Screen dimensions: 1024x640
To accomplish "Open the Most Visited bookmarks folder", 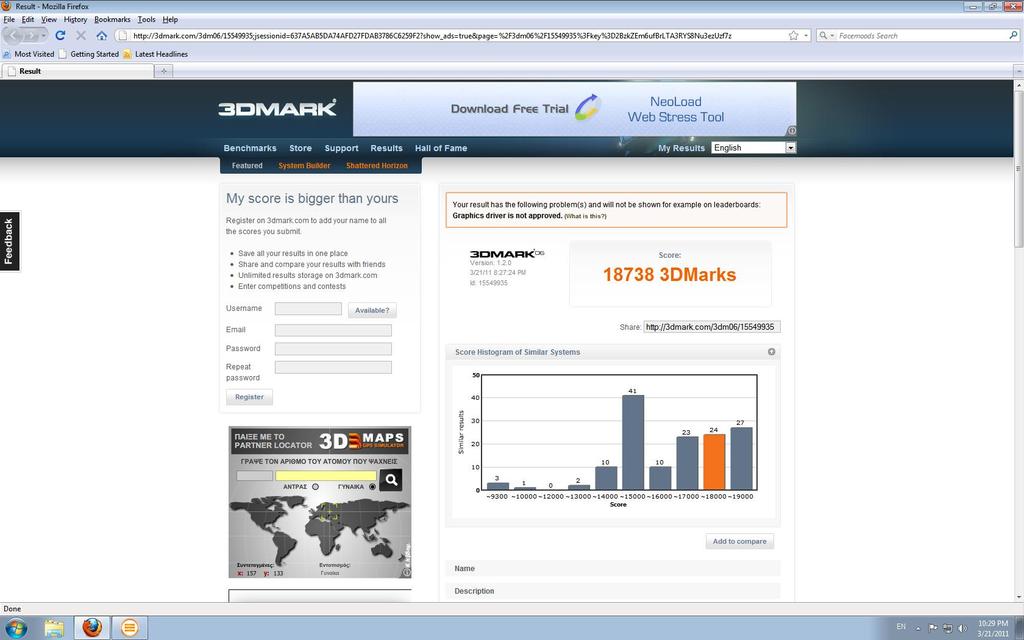I will [29, 54].
